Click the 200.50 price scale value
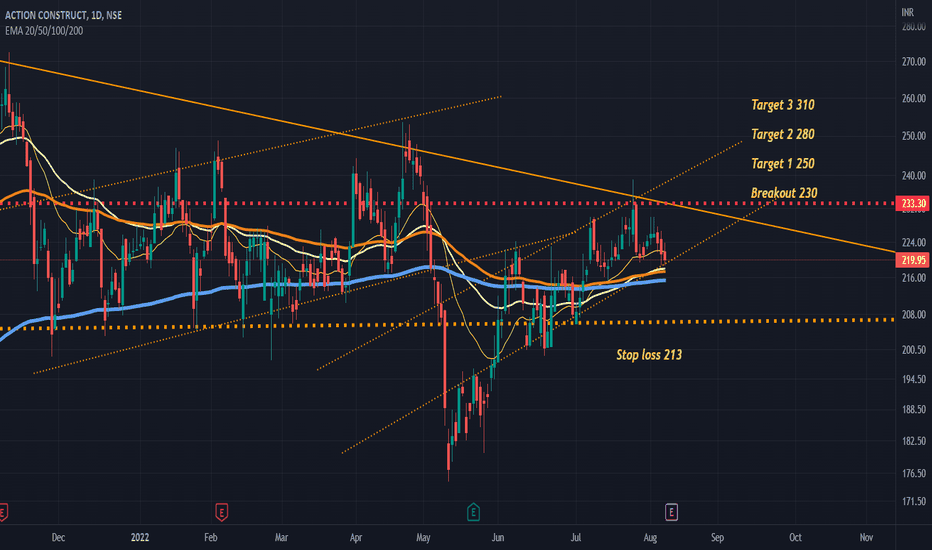Image resolution: width=932 pixels, height=550 pixels. (914, 350)
